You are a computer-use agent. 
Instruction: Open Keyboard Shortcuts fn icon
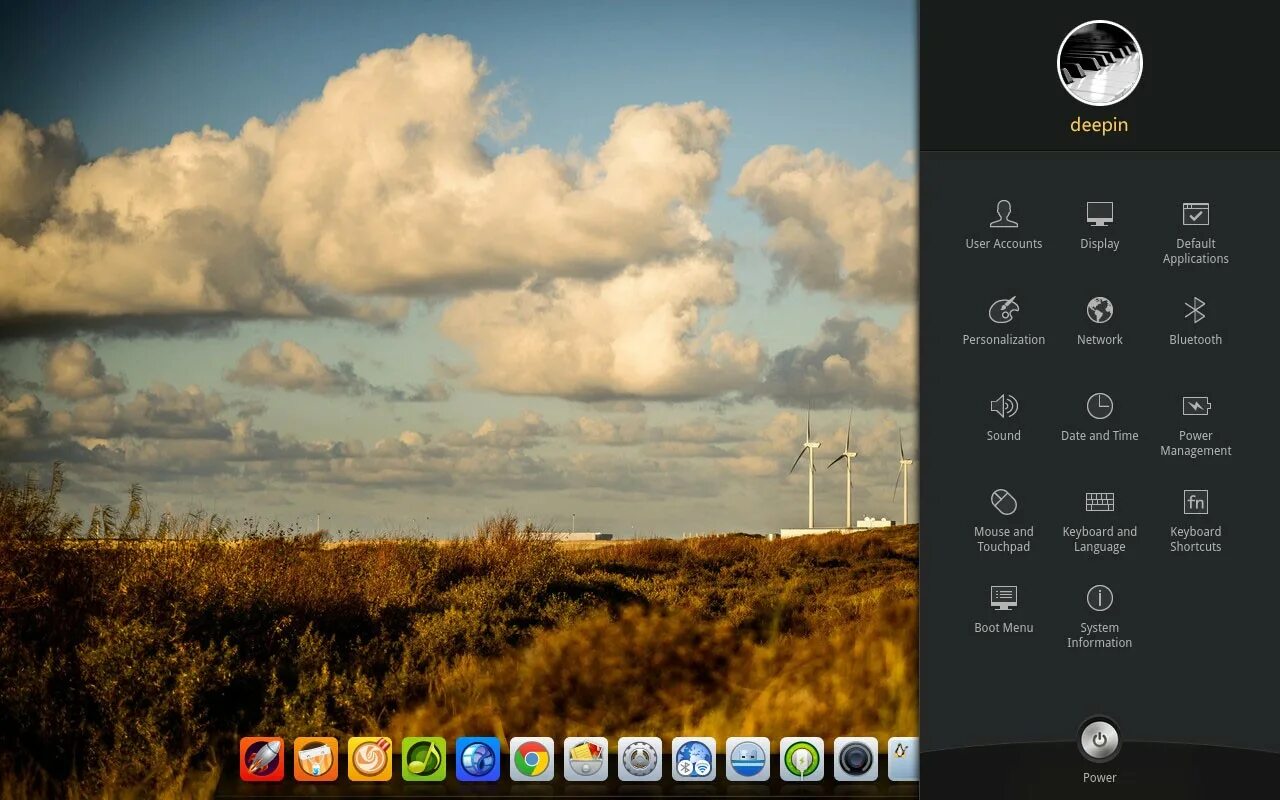[x=1195, y=501]
